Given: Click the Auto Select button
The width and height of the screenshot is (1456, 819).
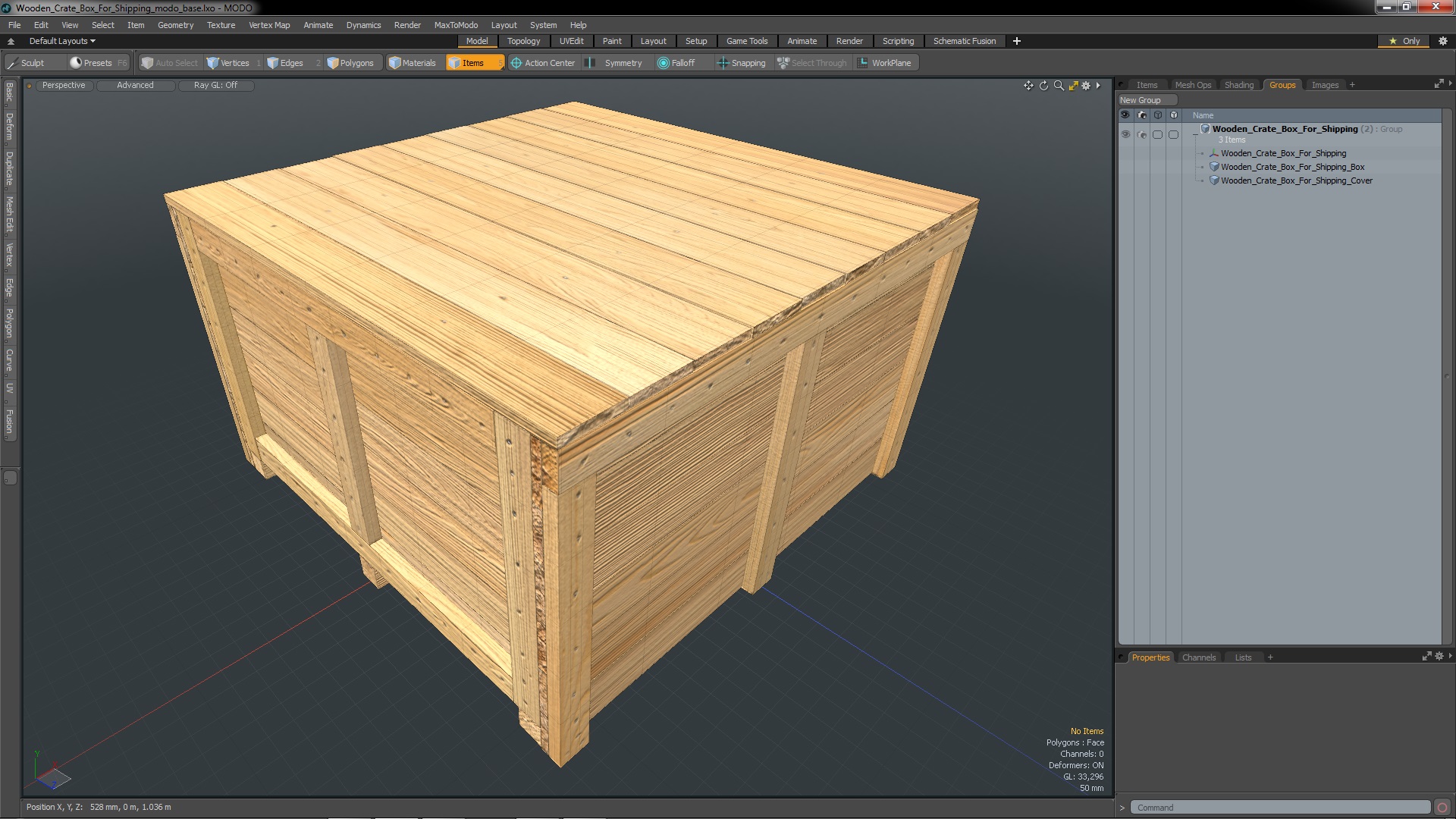Looking at the screenshot, I should pyautogui.click(x=170, y=63).
